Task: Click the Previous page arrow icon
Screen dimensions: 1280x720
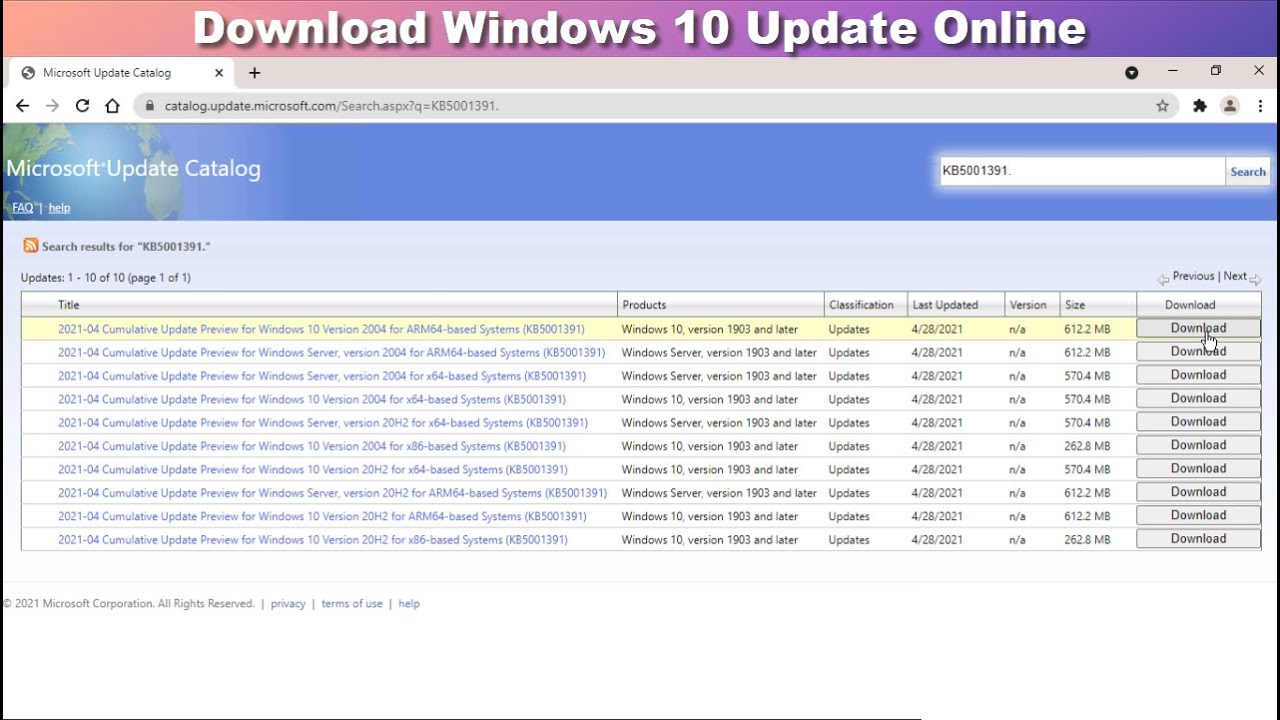Action: click(1163, 280)
